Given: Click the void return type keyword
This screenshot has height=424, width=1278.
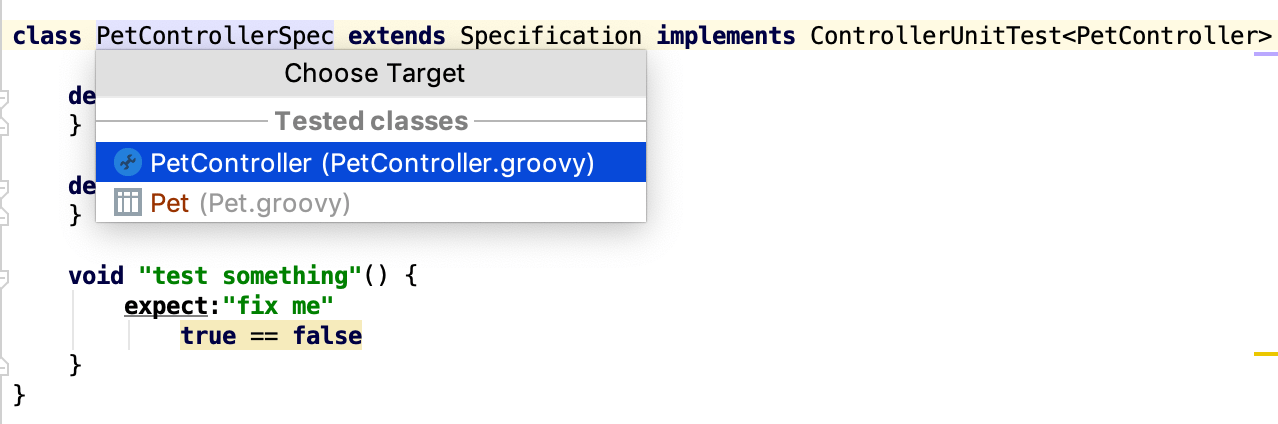Looking at the screenshot, I should click(96, 275).
